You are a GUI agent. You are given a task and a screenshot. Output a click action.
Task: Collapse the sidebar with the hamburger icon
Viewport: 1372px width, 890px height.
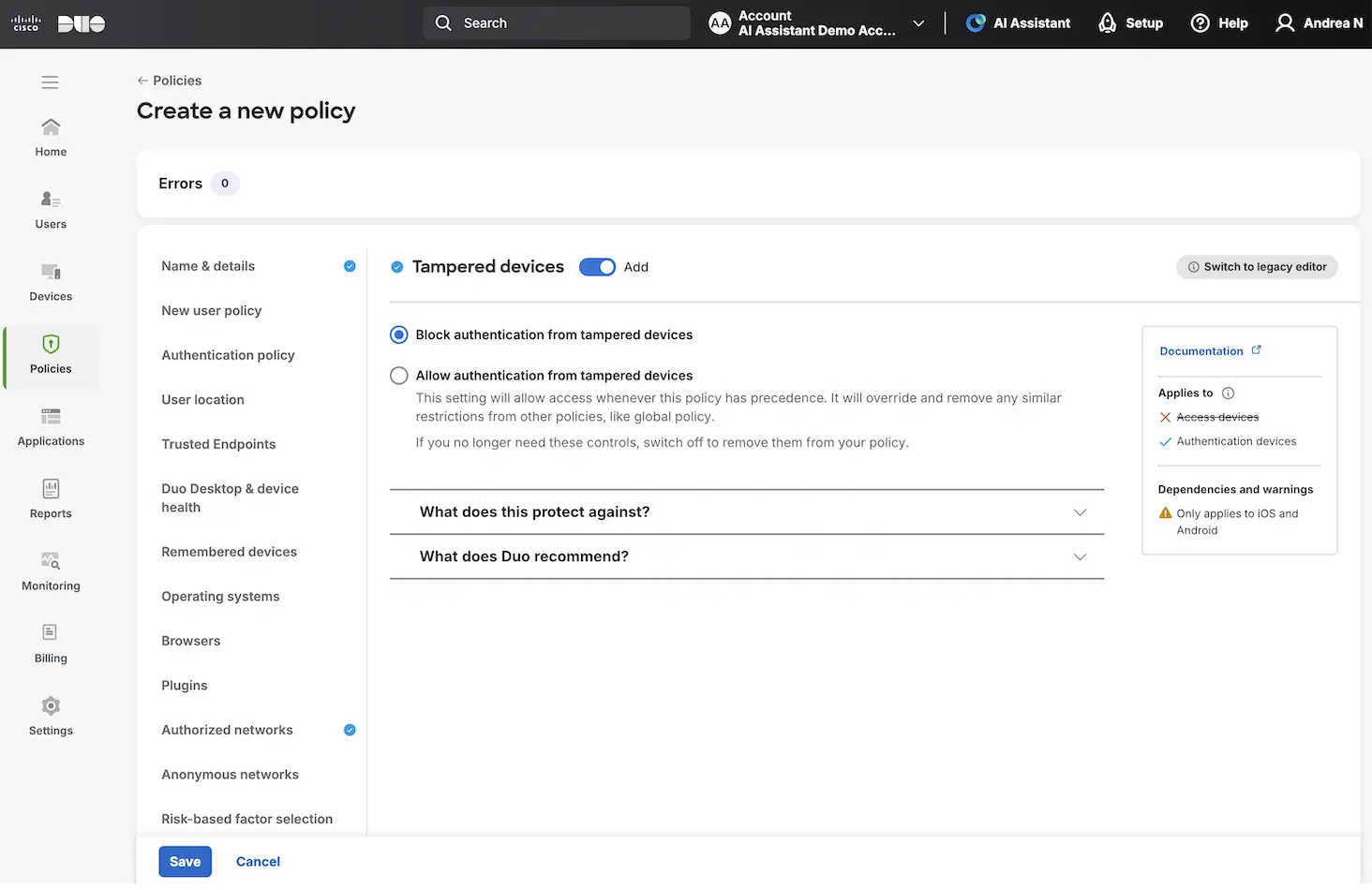[x=50, y=82]
